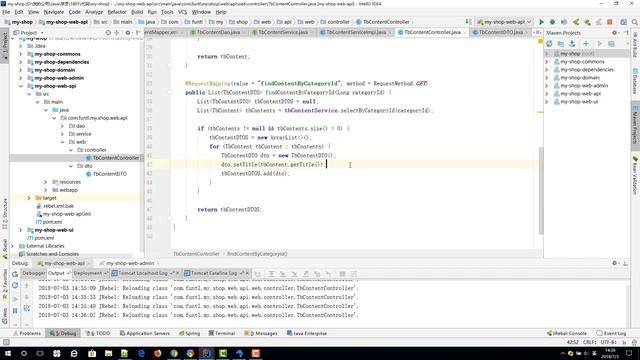This screenshot has height=360, width=640.
Task: Open Maven Projects panel settings gear
Action: pos(615,33)
